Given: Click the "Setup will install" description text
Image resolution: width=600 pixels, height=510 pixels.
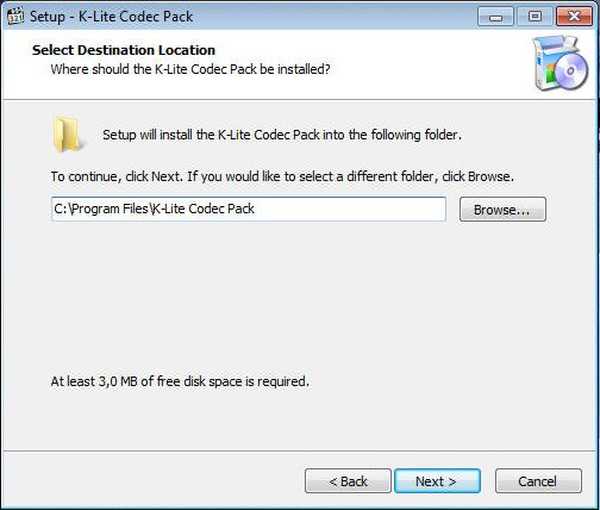Looking at the screenshot, I should click(x=282, y=135).
